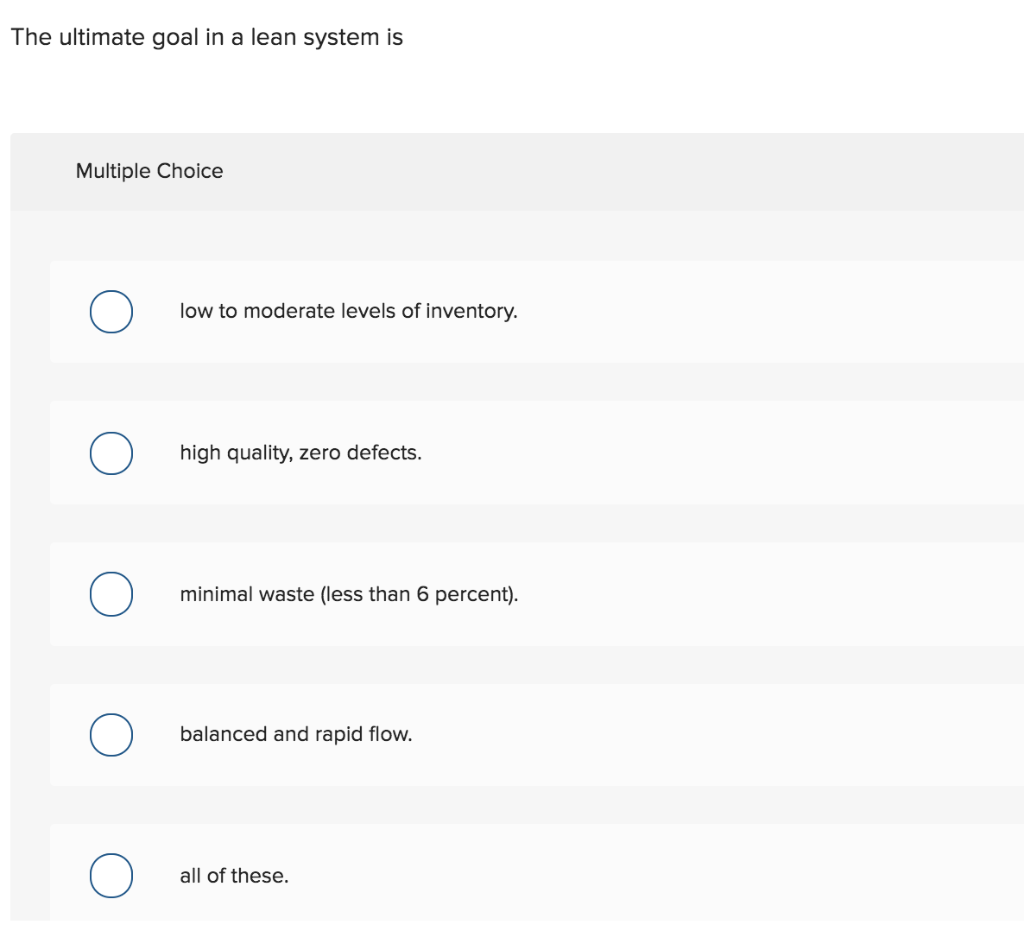Select the radio button for 'balanced and rapid flow'

pyautogui.click(x=111, y=735)
